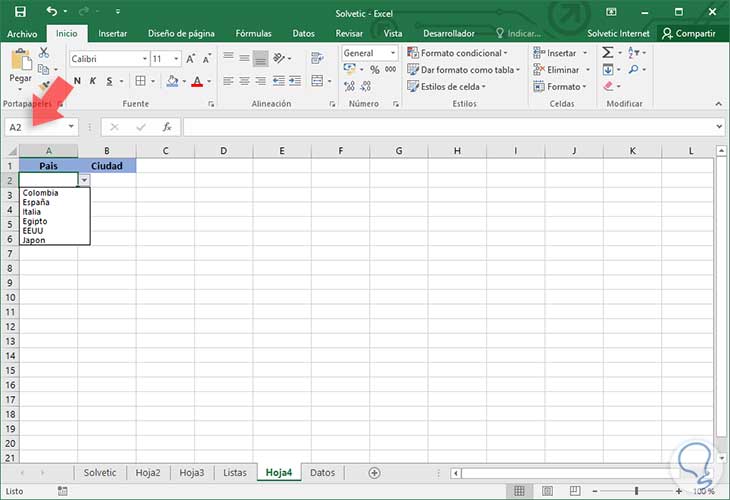Expand the formula bar
Screen dimensions: 730x500
pyautogui.click(x=719, y=126)
